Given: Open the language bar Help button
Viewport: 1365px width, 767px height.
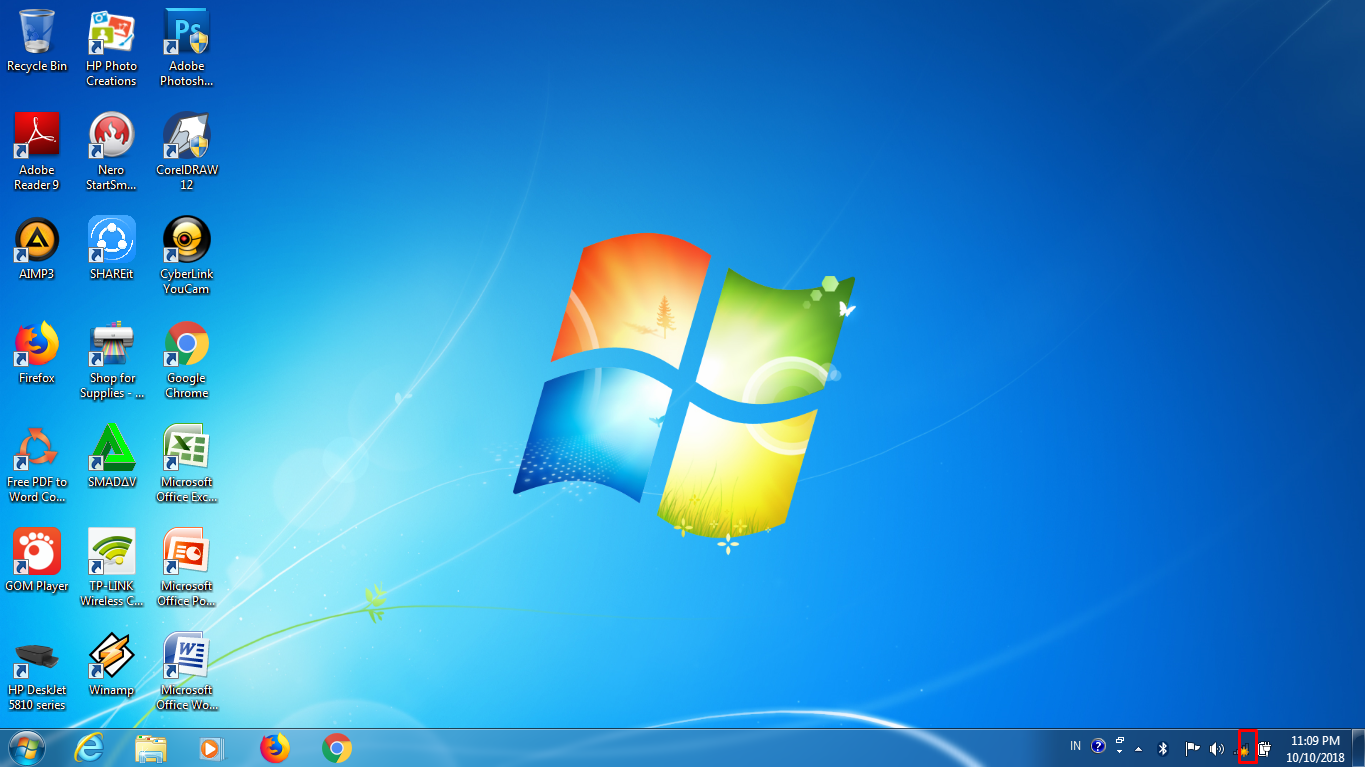Looking at the screenshot, I should click(1098, 746).
